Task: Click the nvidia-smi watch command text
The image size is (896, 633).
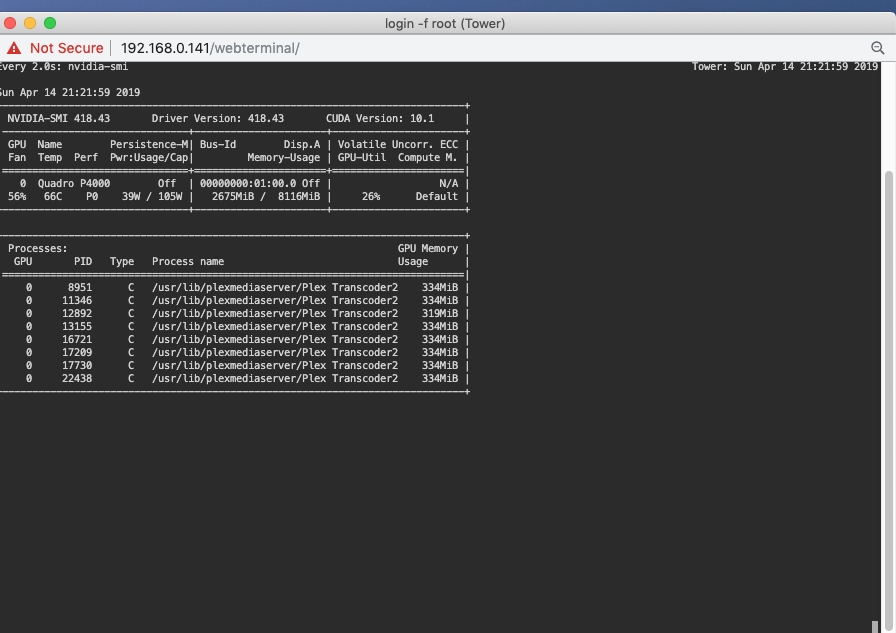Action: (x=98, y=66)
